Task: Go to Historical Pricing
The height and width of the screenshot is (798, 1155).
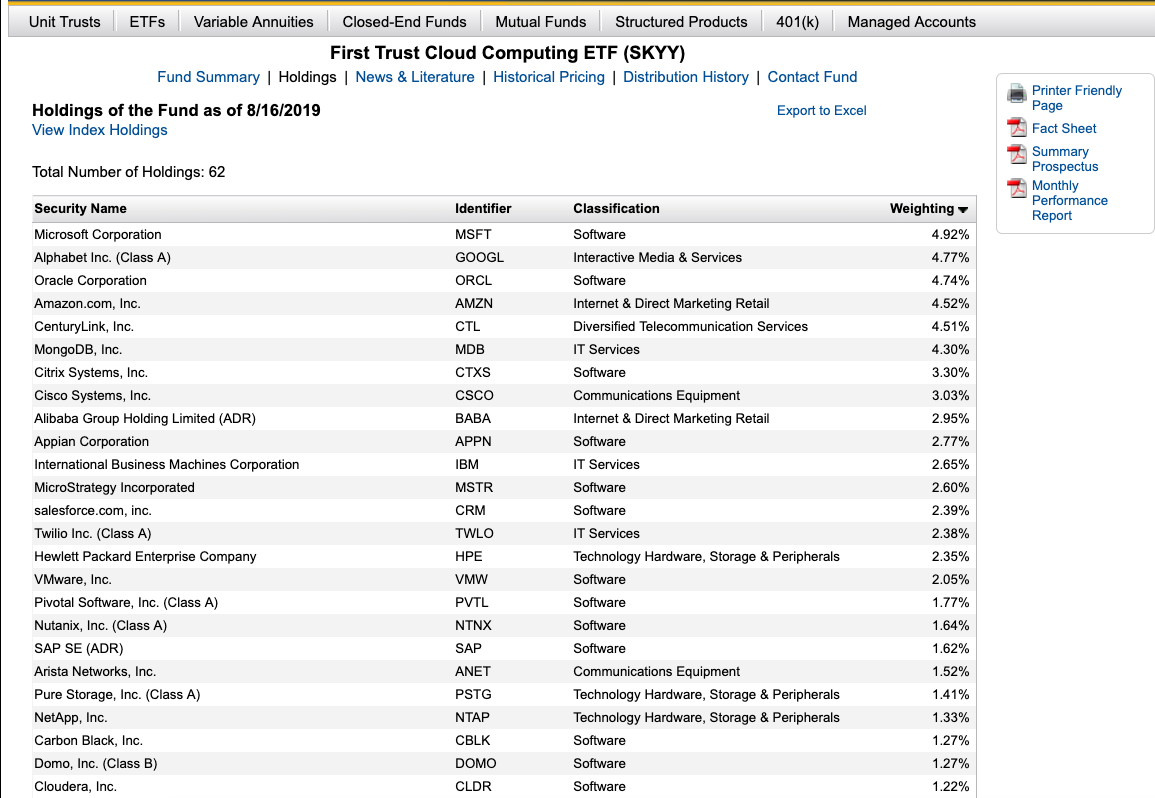Action: pyautogui.click(x=549, y=77)
